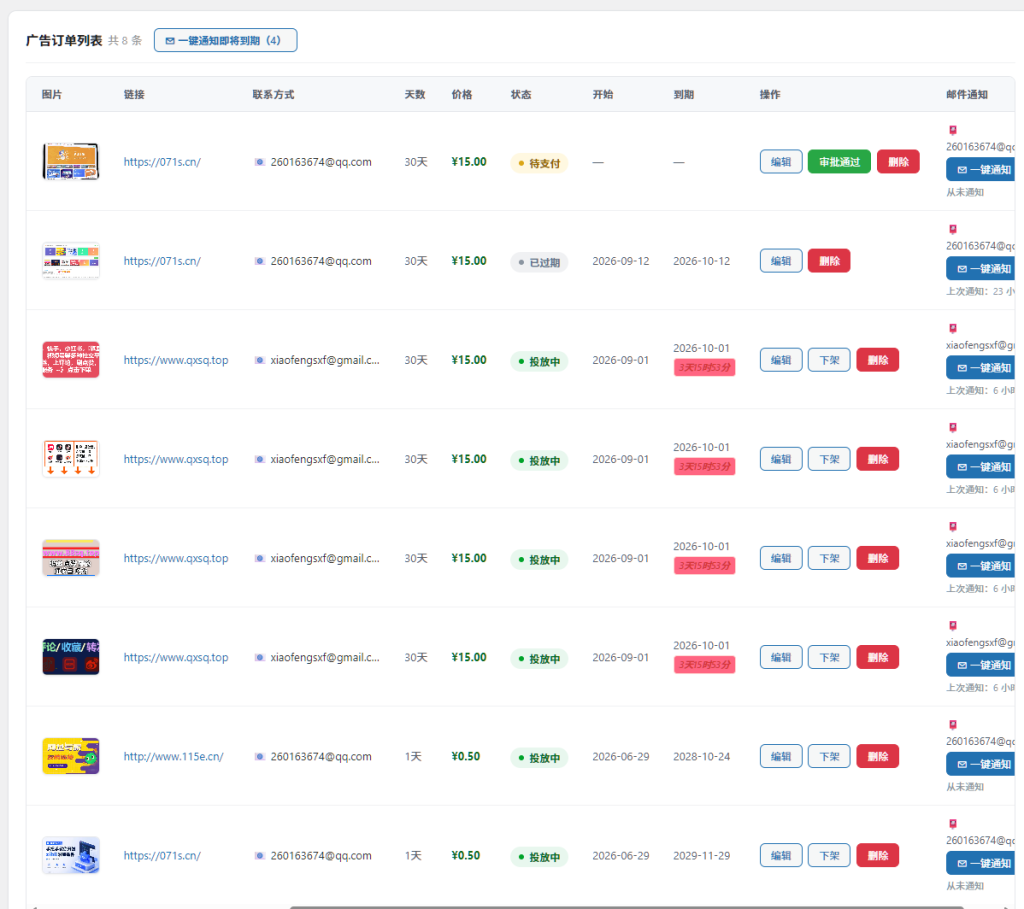This screenshot has width=1024, height=909.
Task: Click the dark neon-text ad thumbnail
Action: 71,657
